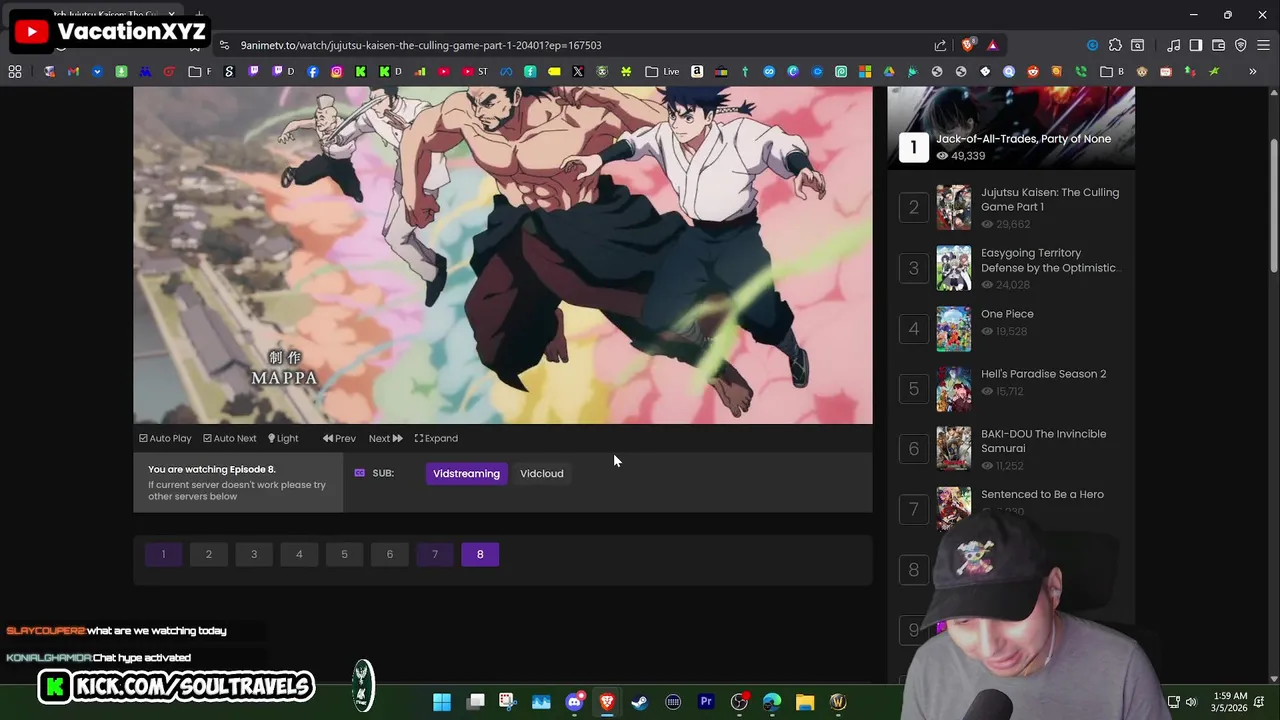
Task: Open Snipping Tool from the taskbar
Action: (x=508, y=702)
